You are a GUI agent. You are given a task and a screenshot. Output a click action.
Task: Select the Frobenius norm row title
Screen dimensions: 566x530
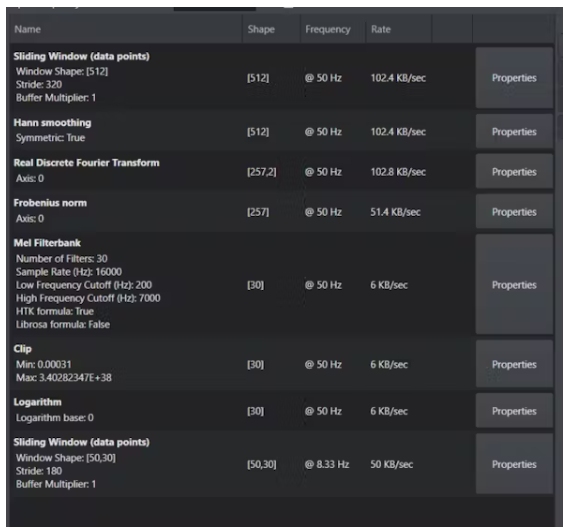coord(50,203)
